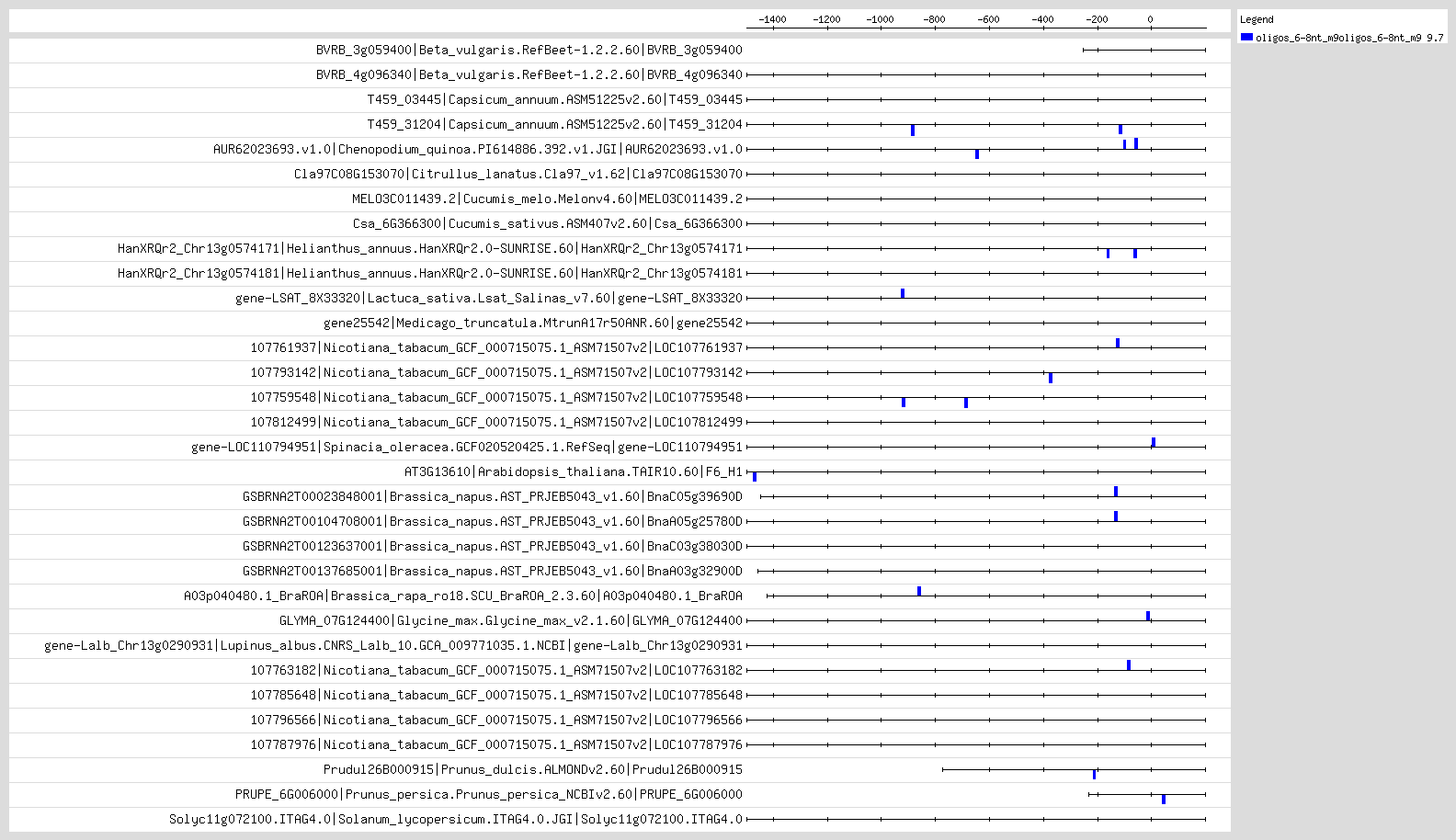Select the AUR62023693.v1.0 Chenopodium_quinoa row label
The height and width of the screenshot is (840, 1456).
(x=478, y=149)
